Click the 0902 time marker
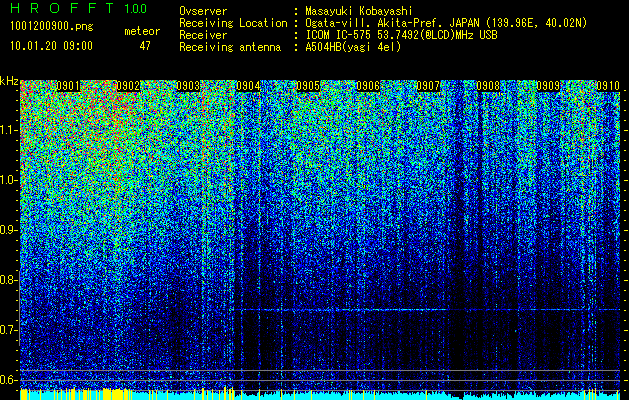629x400 pixels. click(128, 86)
